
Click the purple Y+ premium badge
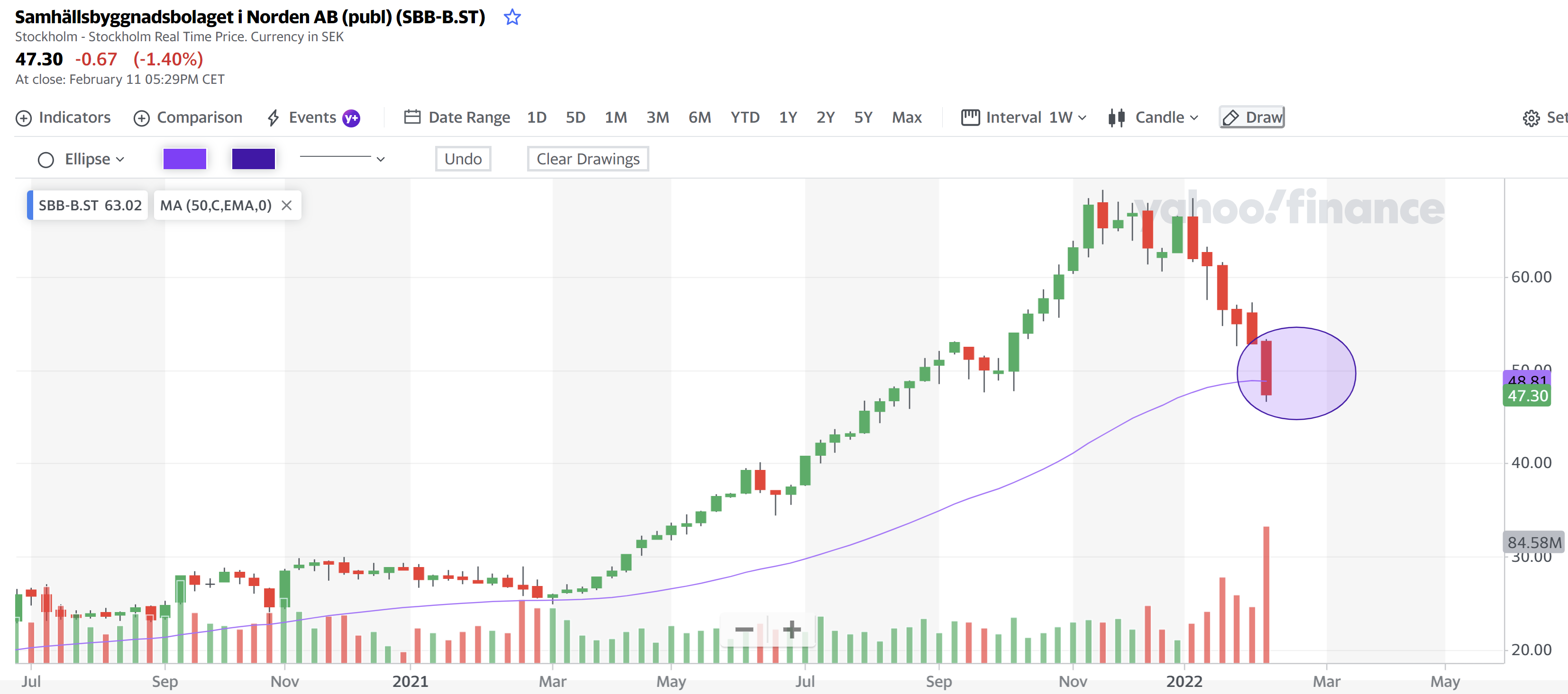(351, 118)
